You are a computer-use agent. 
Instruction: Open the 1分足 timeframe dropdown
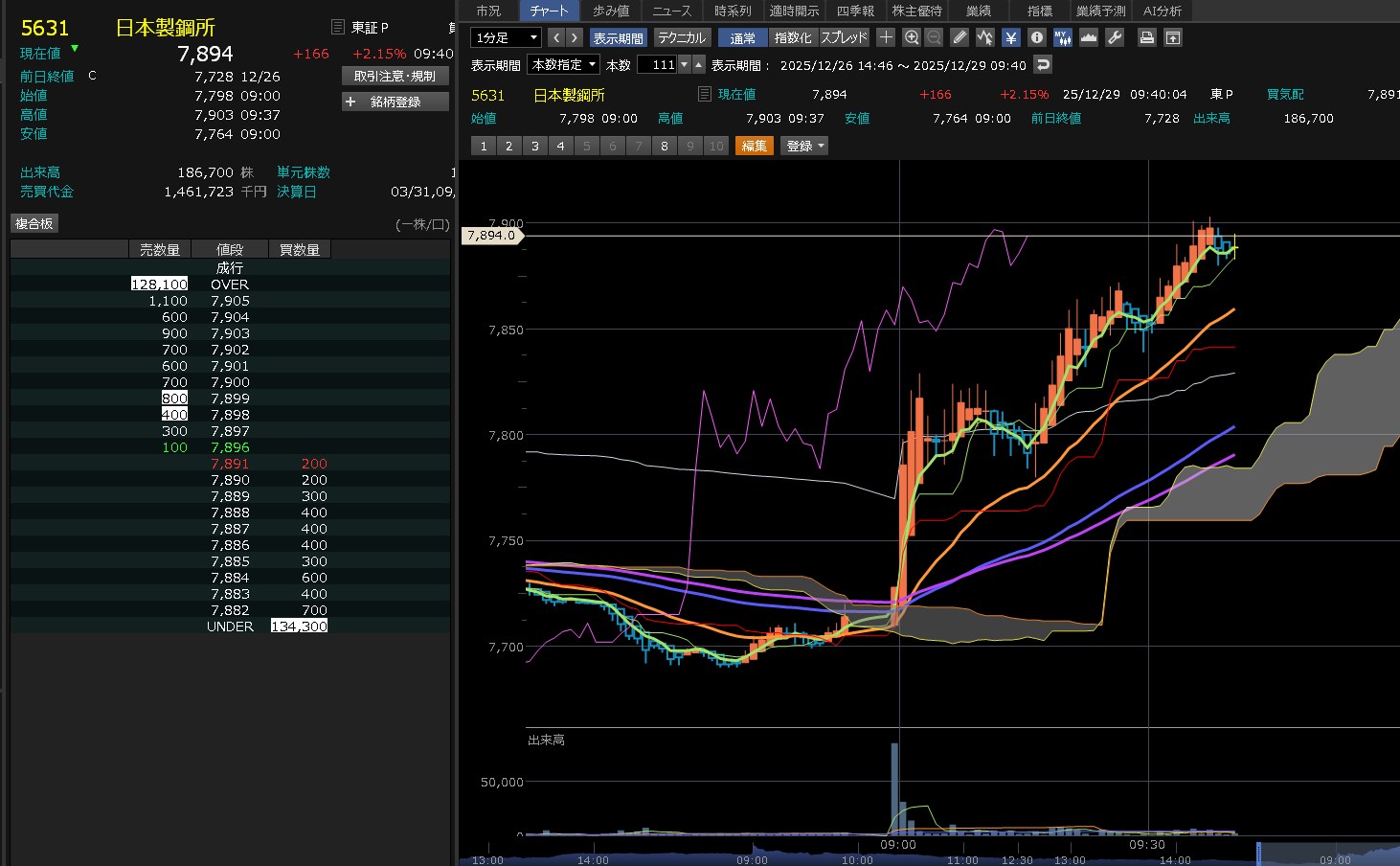click(507, 37)
